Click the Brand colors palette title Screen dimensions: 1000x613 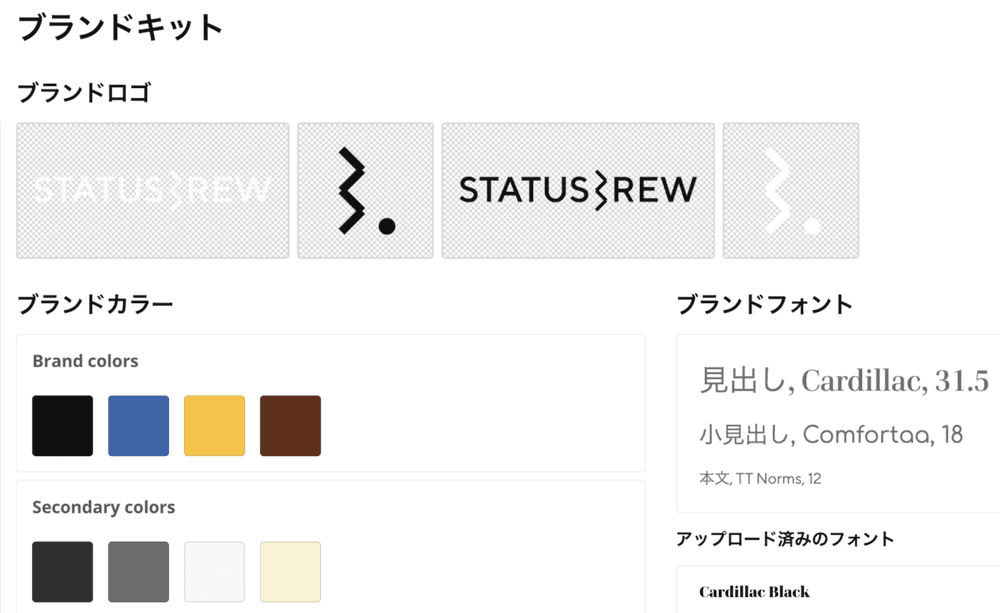85,361
